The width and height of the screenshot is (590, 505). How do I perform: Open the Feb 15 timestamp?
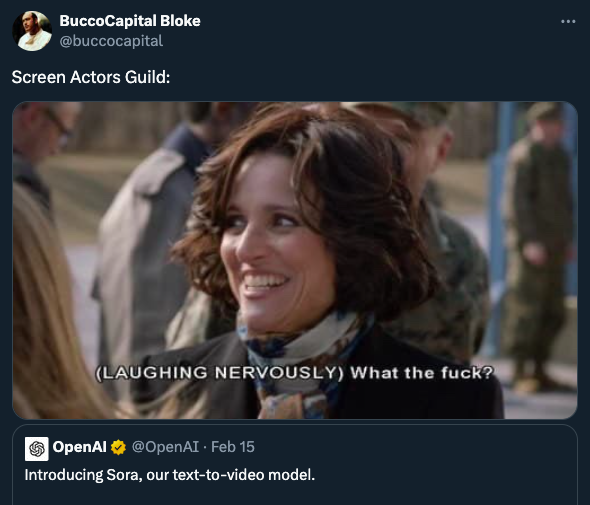(x=233, y=447)
